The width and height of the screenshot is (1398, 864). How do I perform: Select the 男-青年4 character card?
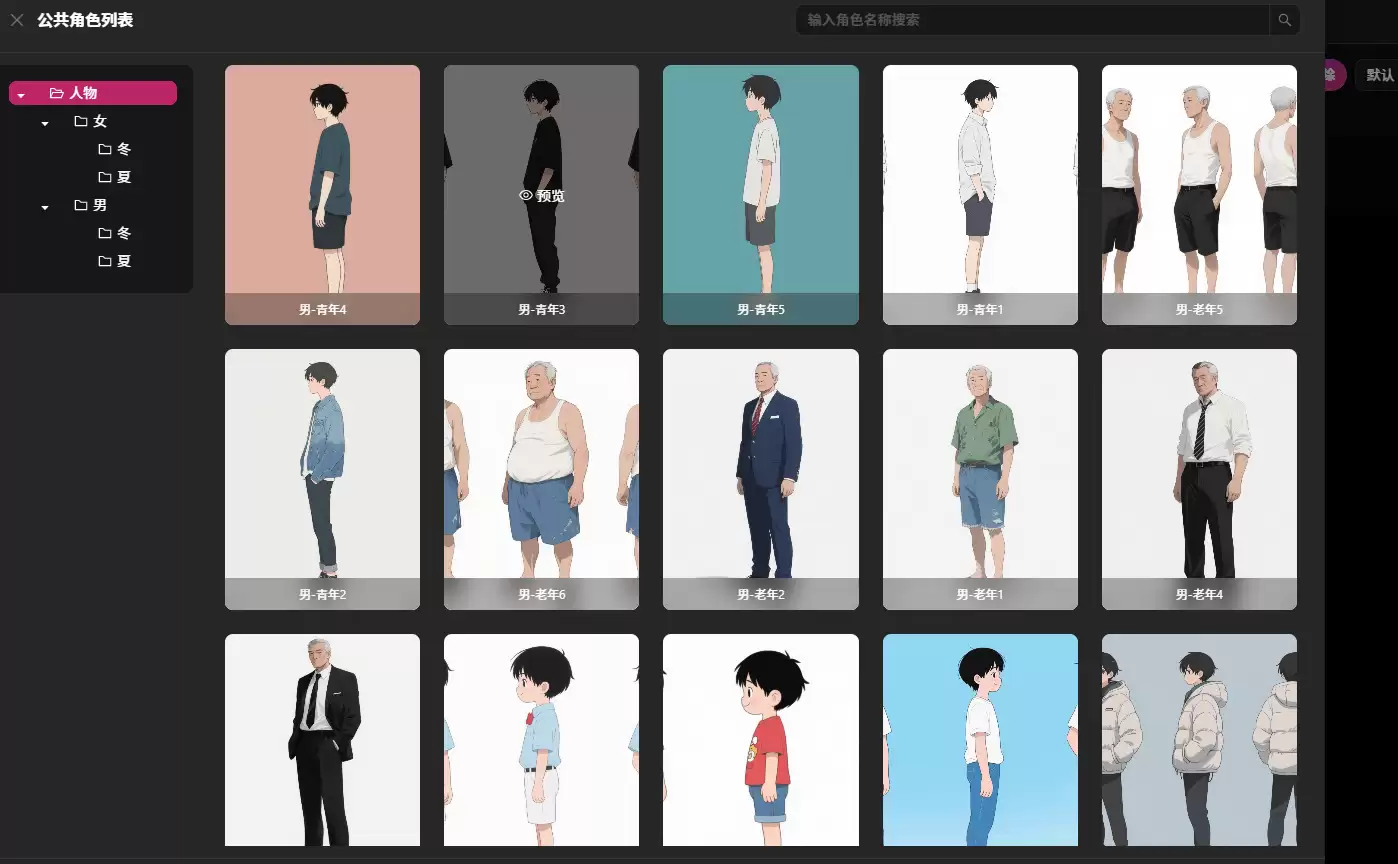click(322, 195)
